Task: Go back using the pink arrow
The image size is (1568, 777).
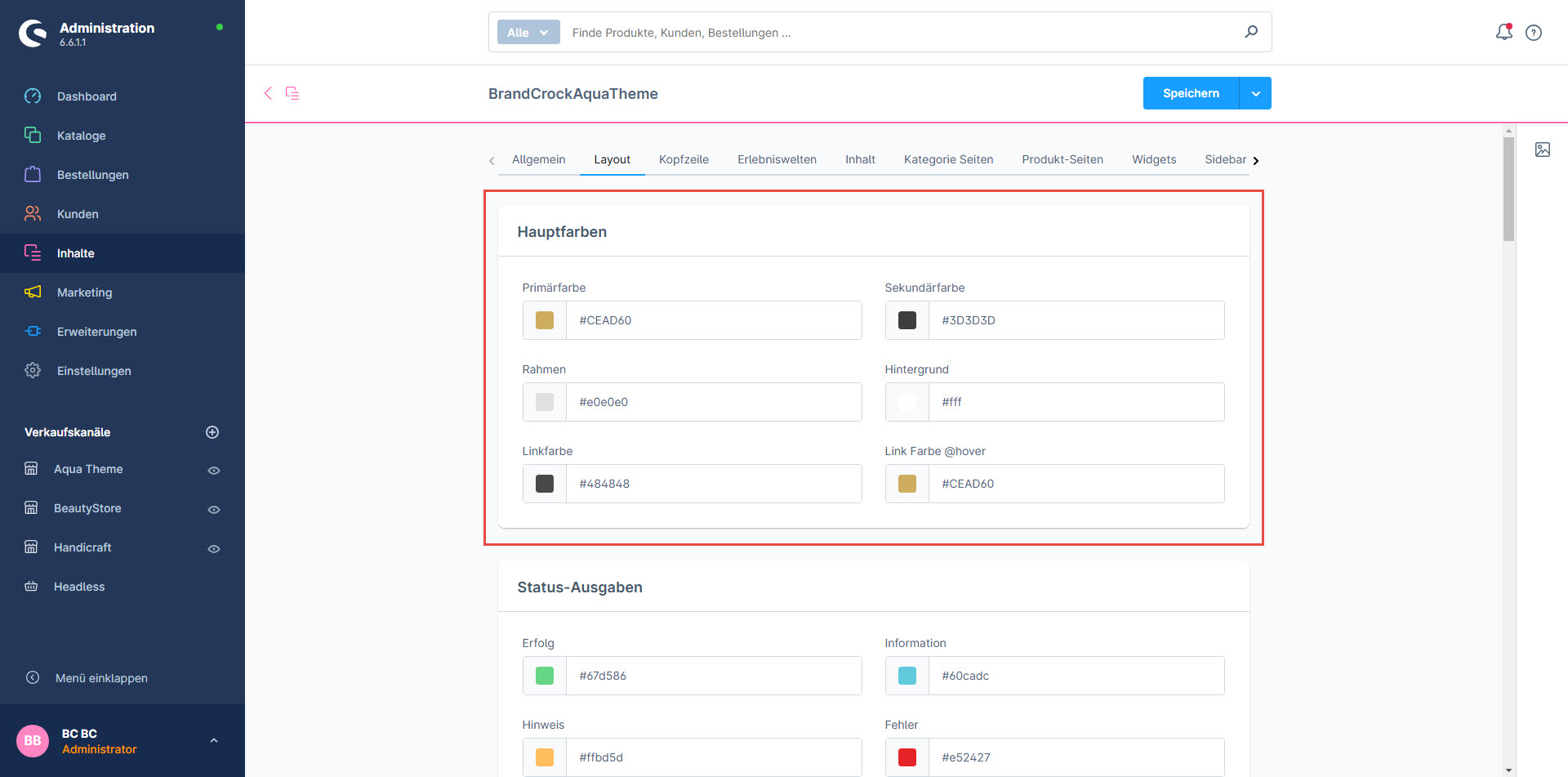Action: pos(268,93)
